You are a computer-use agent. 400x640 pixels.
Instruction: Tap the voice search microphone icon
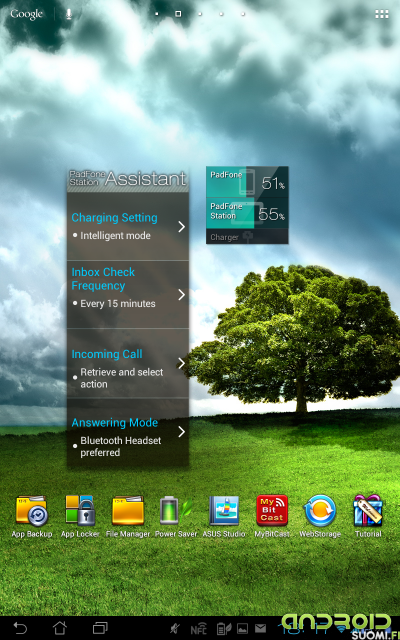(x=69, y=14)
